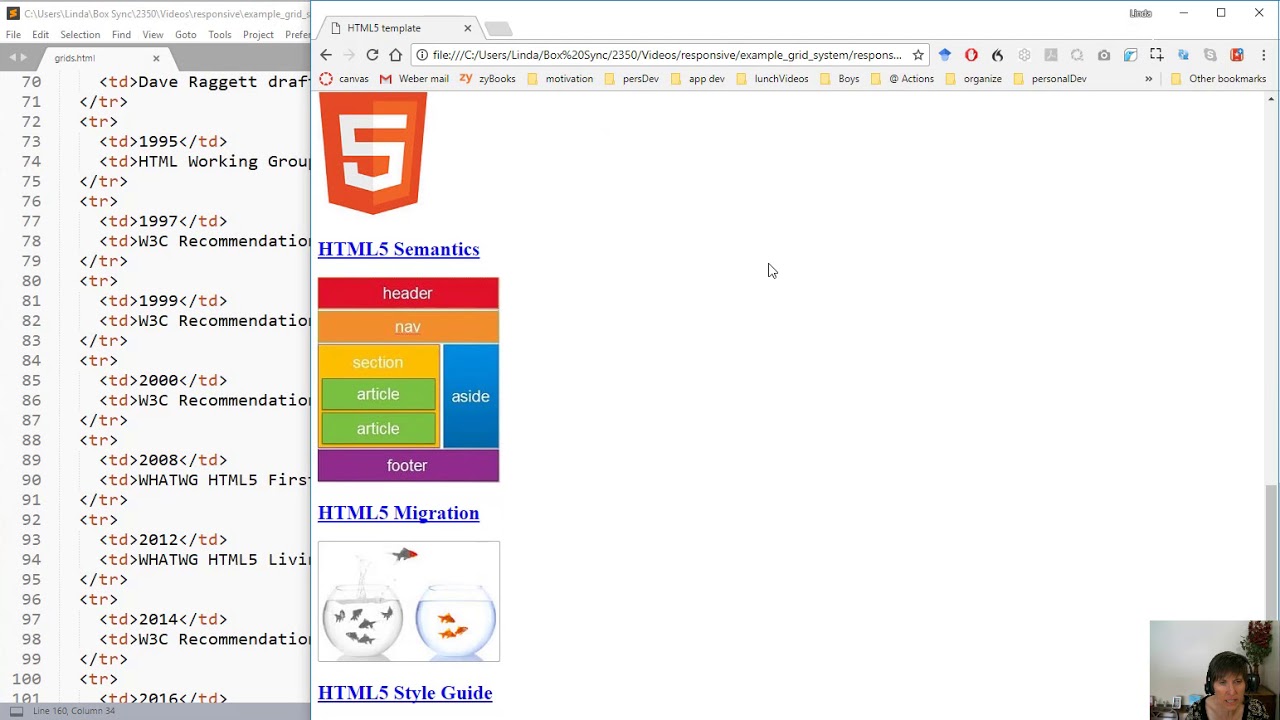Image resolution: width=1280 pixels, height=720 pixels.
Task: Open the Tools menu in Sublime Text
Action: [x=220, y=34]
